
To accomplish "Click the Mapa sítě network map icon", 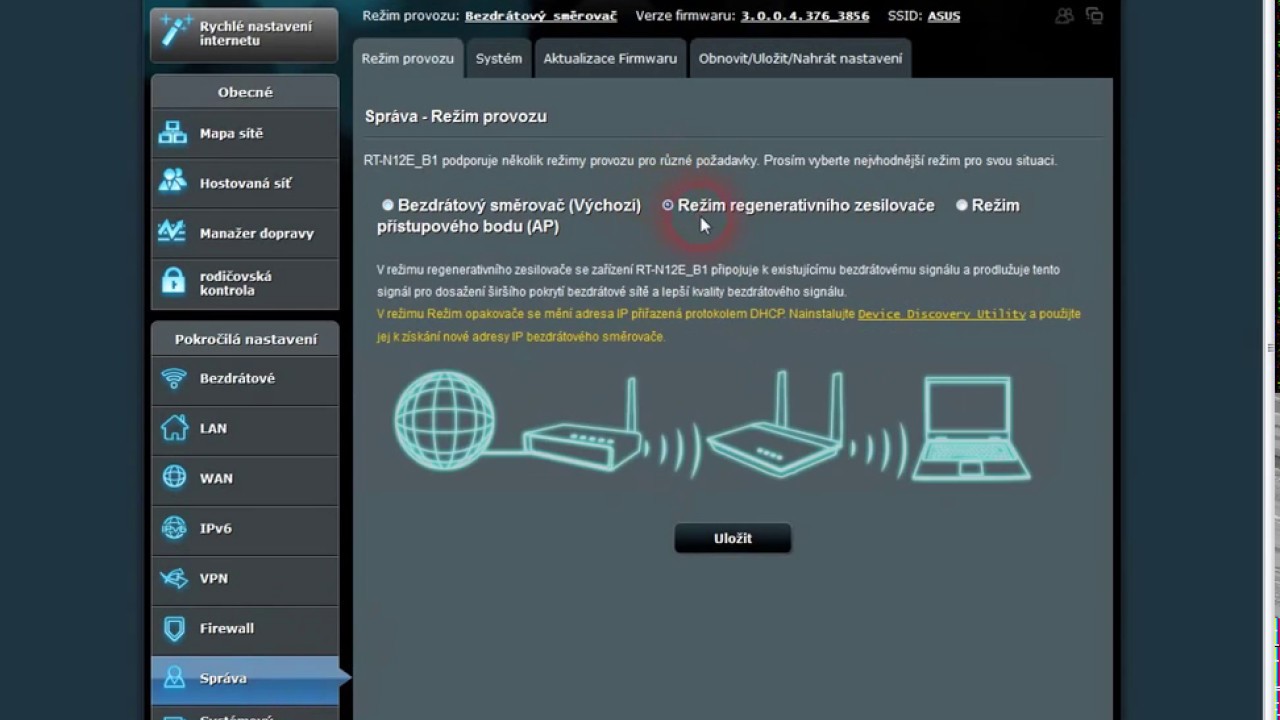I will coord(173,133).
